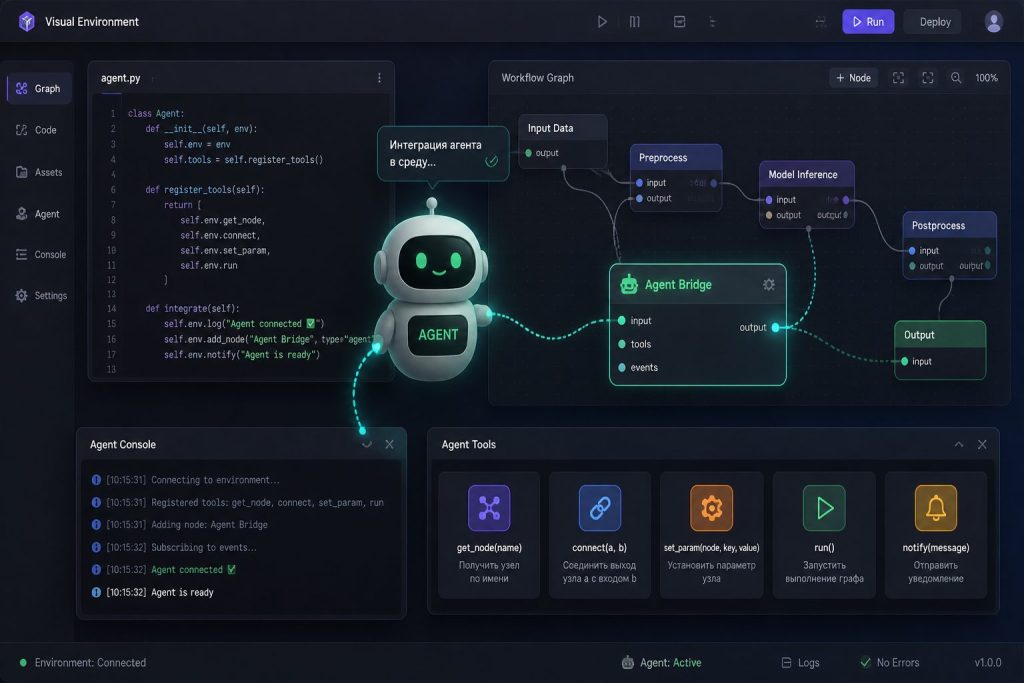Click the Run button

(x=868, y=22)
